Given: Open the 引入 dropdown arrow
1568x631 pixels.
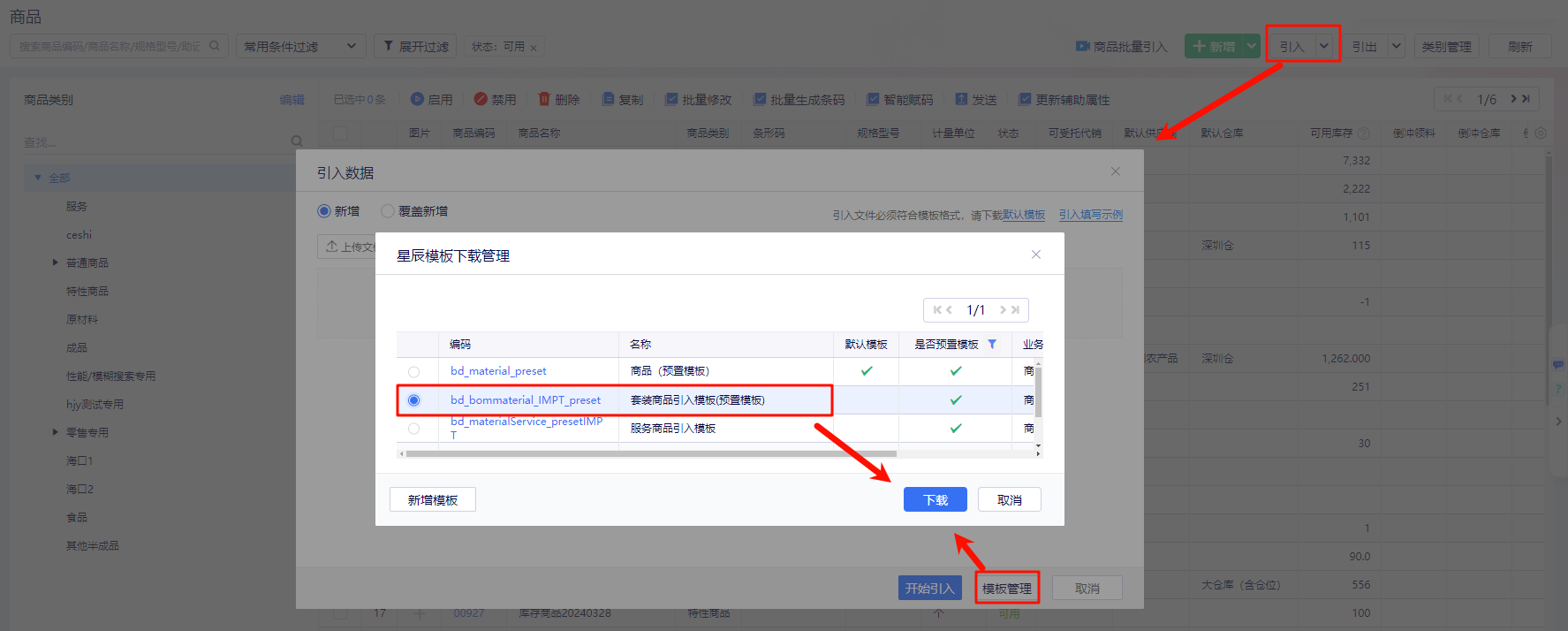Looking at the screenshot, I should (x=1324, y=46).
